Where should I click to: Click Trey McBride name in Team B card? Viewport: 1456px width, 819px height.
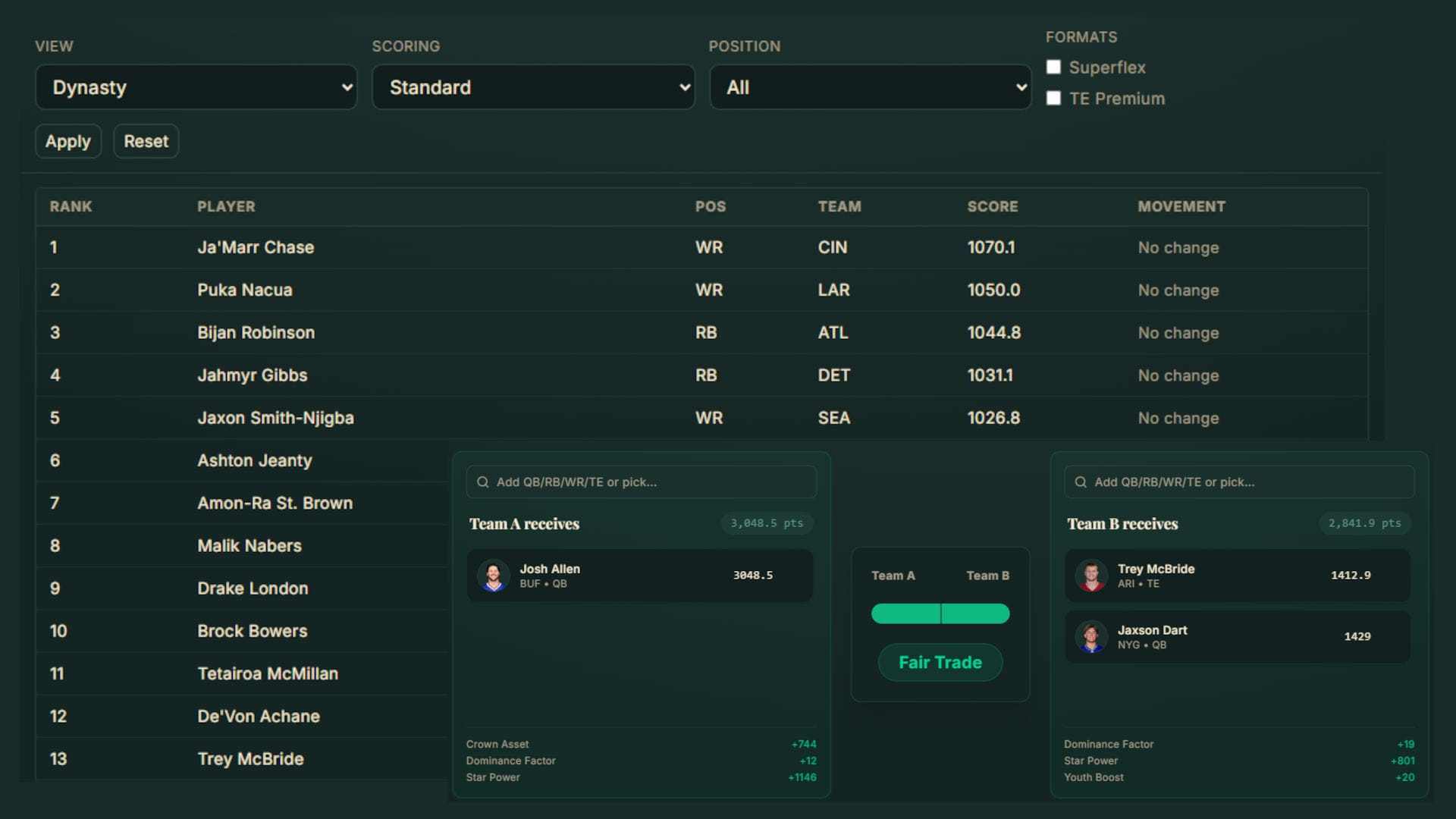tap(1156, 569)
